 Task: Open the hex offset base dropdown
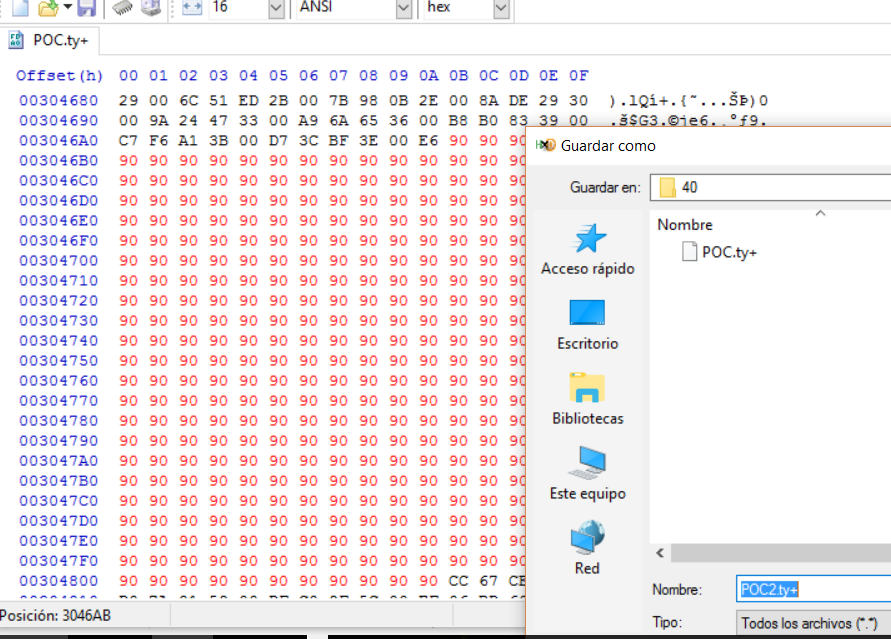501,8
